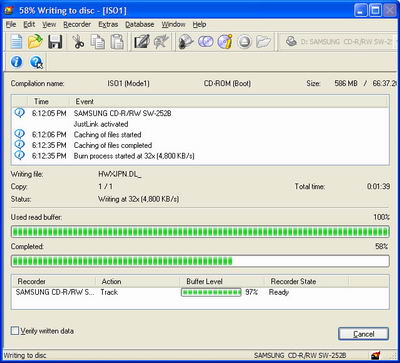Click the Paste clipboard icon

117,42
